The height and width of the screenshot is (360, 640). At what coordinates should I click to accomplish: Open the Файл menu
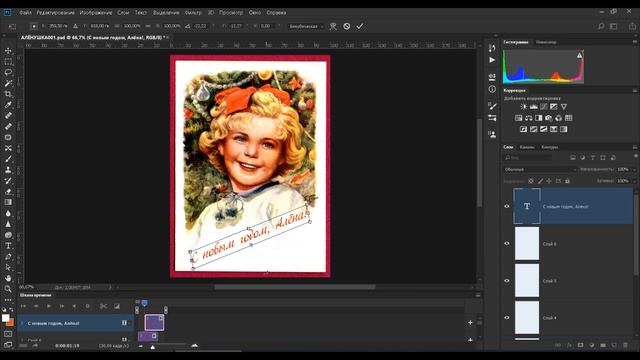click(25, 13)
